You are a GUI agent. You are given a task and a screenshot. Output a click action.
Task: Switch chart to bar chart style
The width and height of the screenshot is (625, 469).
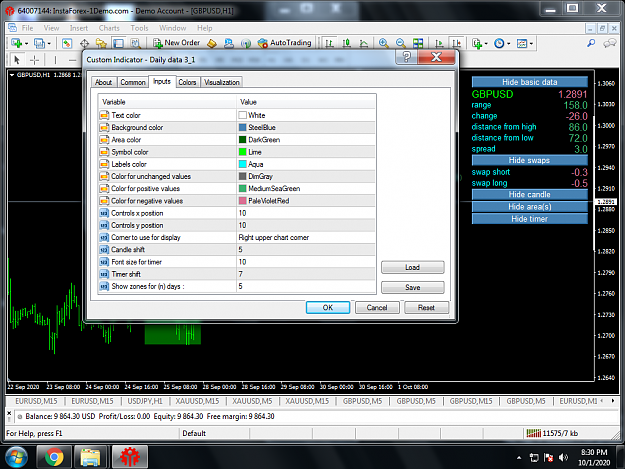tap(329, 43)
